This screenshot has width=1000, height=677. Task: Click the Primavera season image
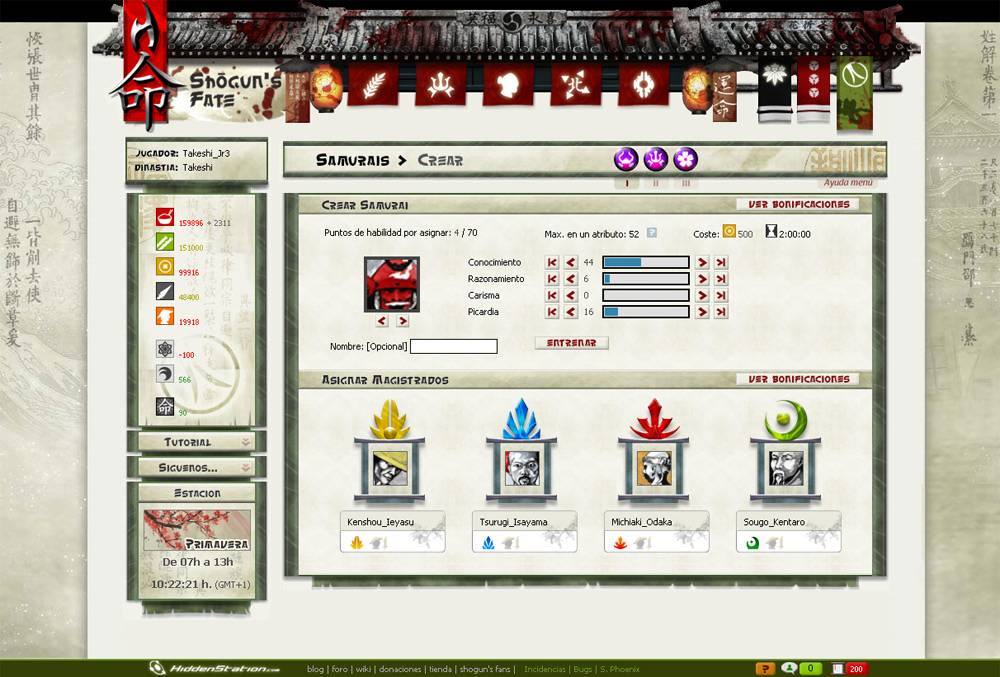coord(197,530)
